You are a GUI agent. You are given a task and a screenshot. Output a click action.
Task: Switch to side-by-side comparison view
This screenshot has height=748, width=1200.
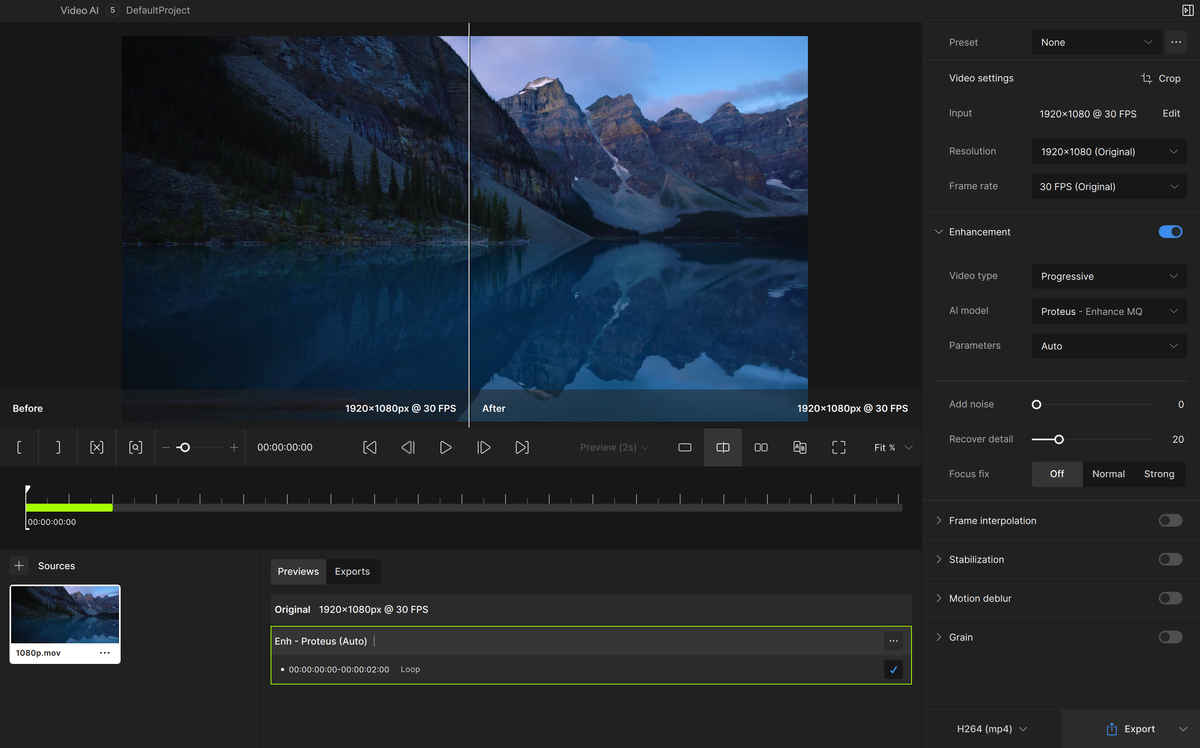point(761,447)
